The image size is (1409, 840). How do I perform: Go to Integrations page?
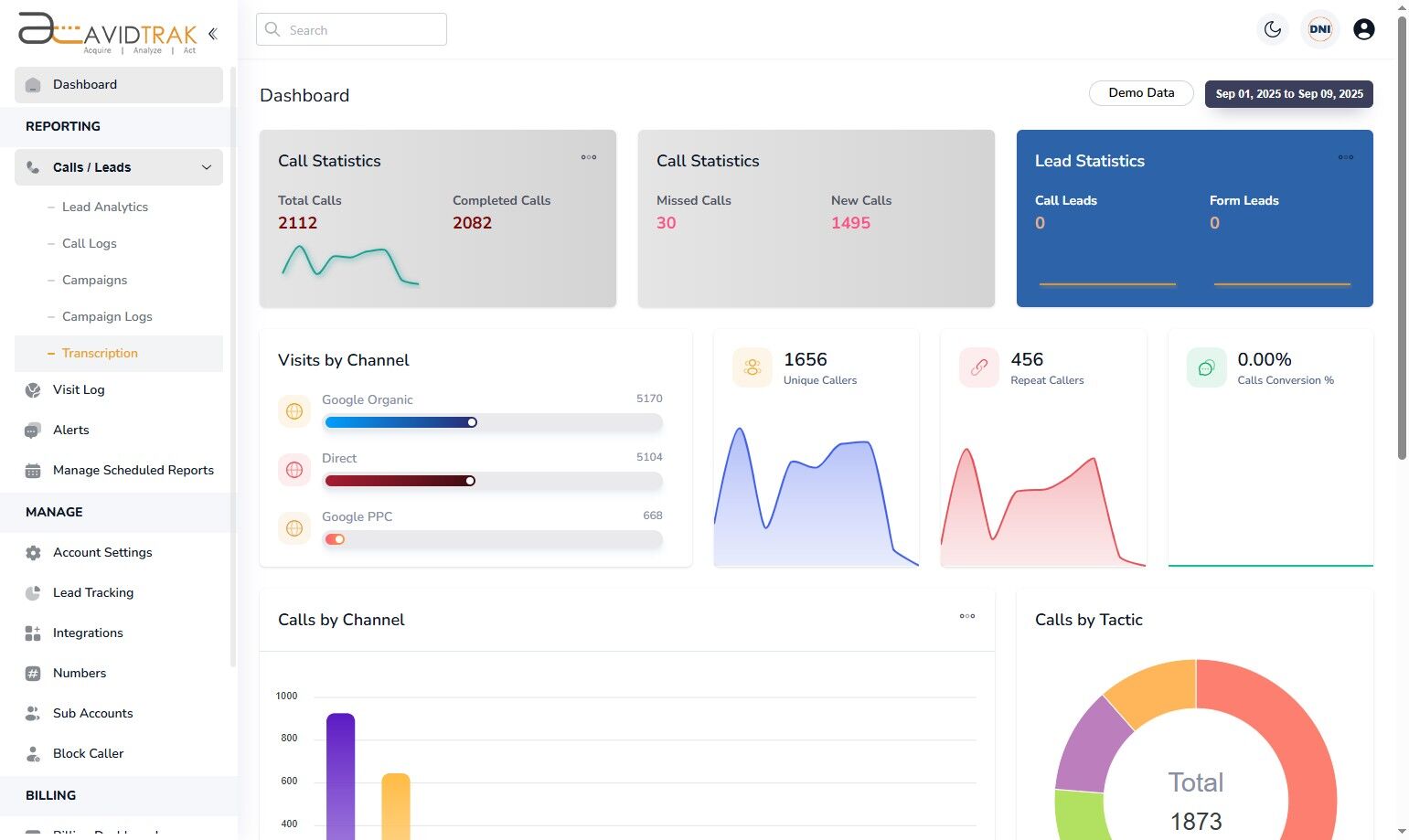click(x=119, y=633)
